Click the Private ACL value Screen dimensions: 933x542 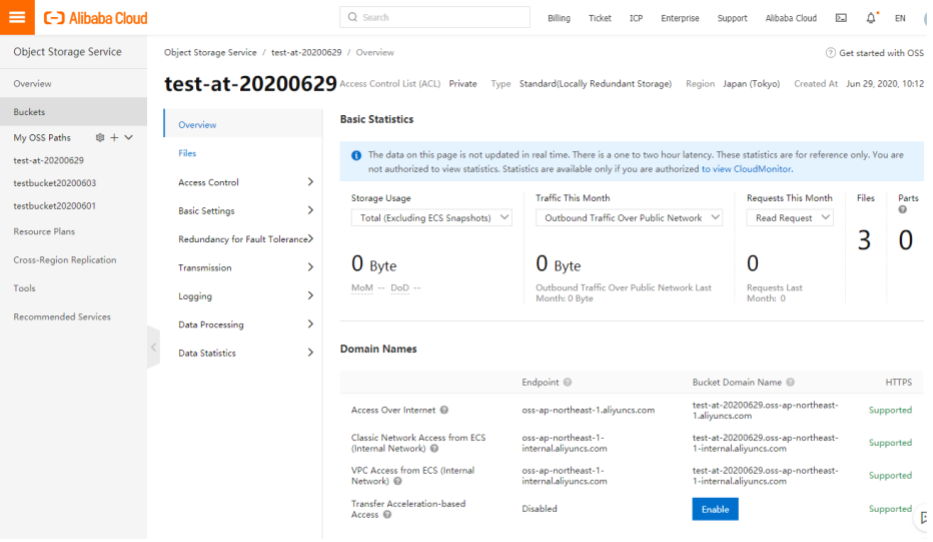click(x=463, y=84)
